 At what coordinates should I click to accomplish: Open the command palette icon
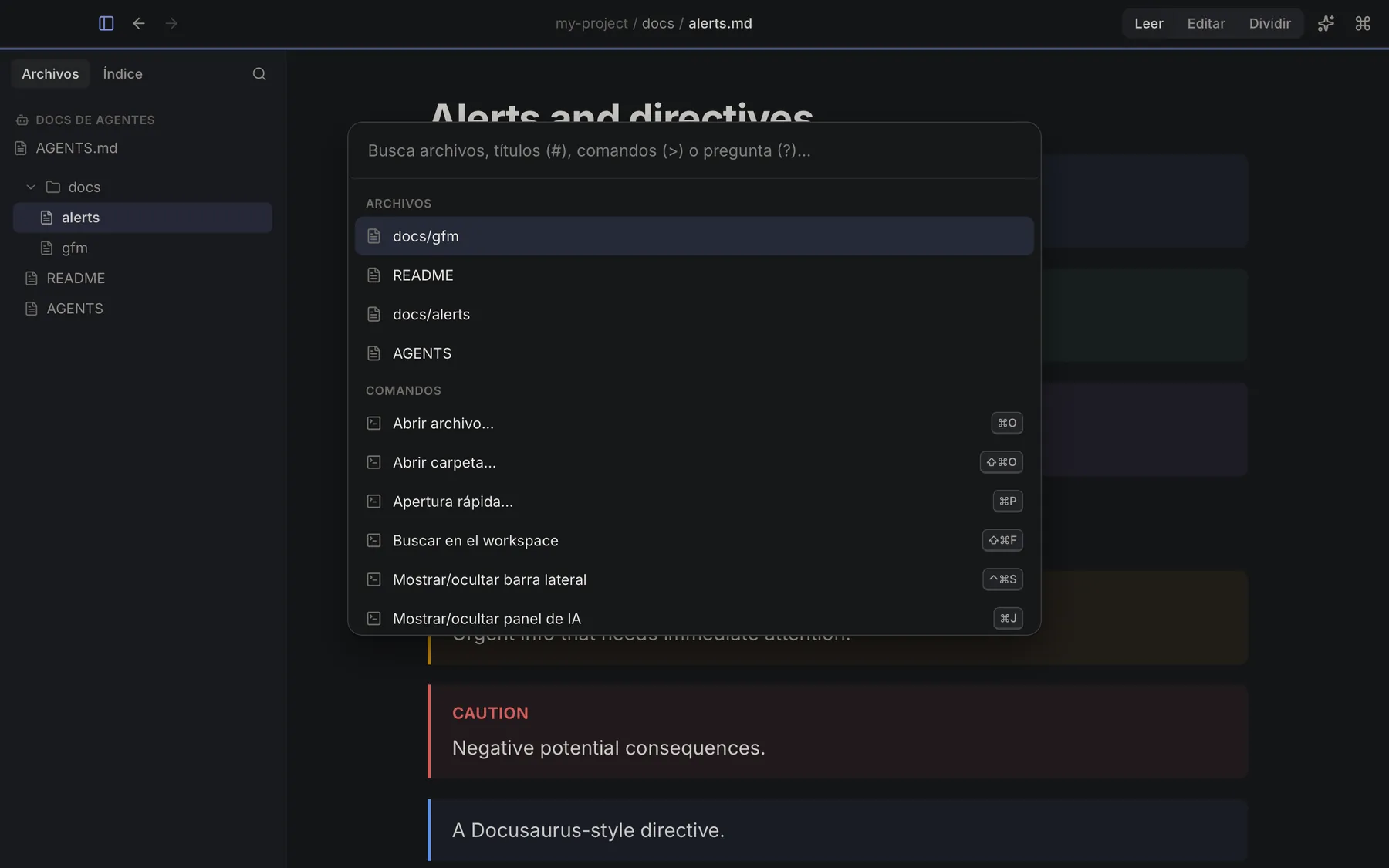pos(1363,23)
